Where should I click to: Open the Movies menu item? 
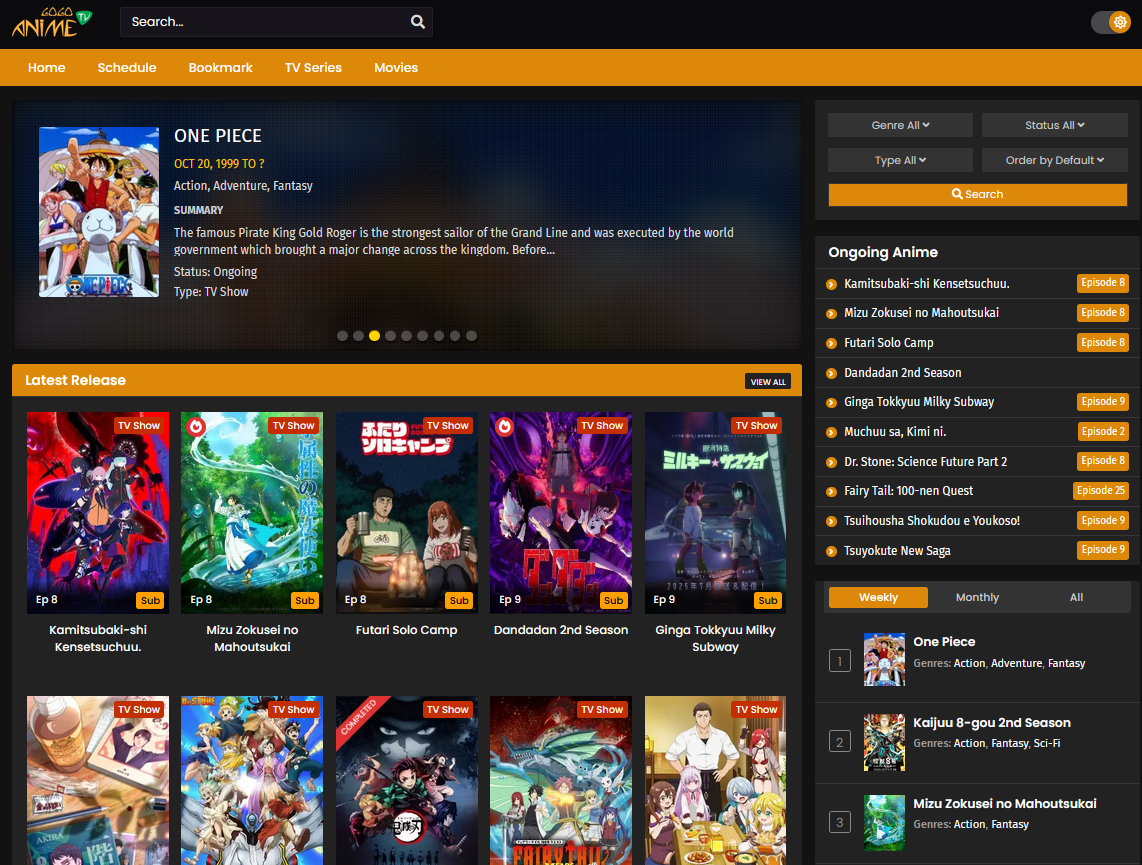click(x=396, y=68)
